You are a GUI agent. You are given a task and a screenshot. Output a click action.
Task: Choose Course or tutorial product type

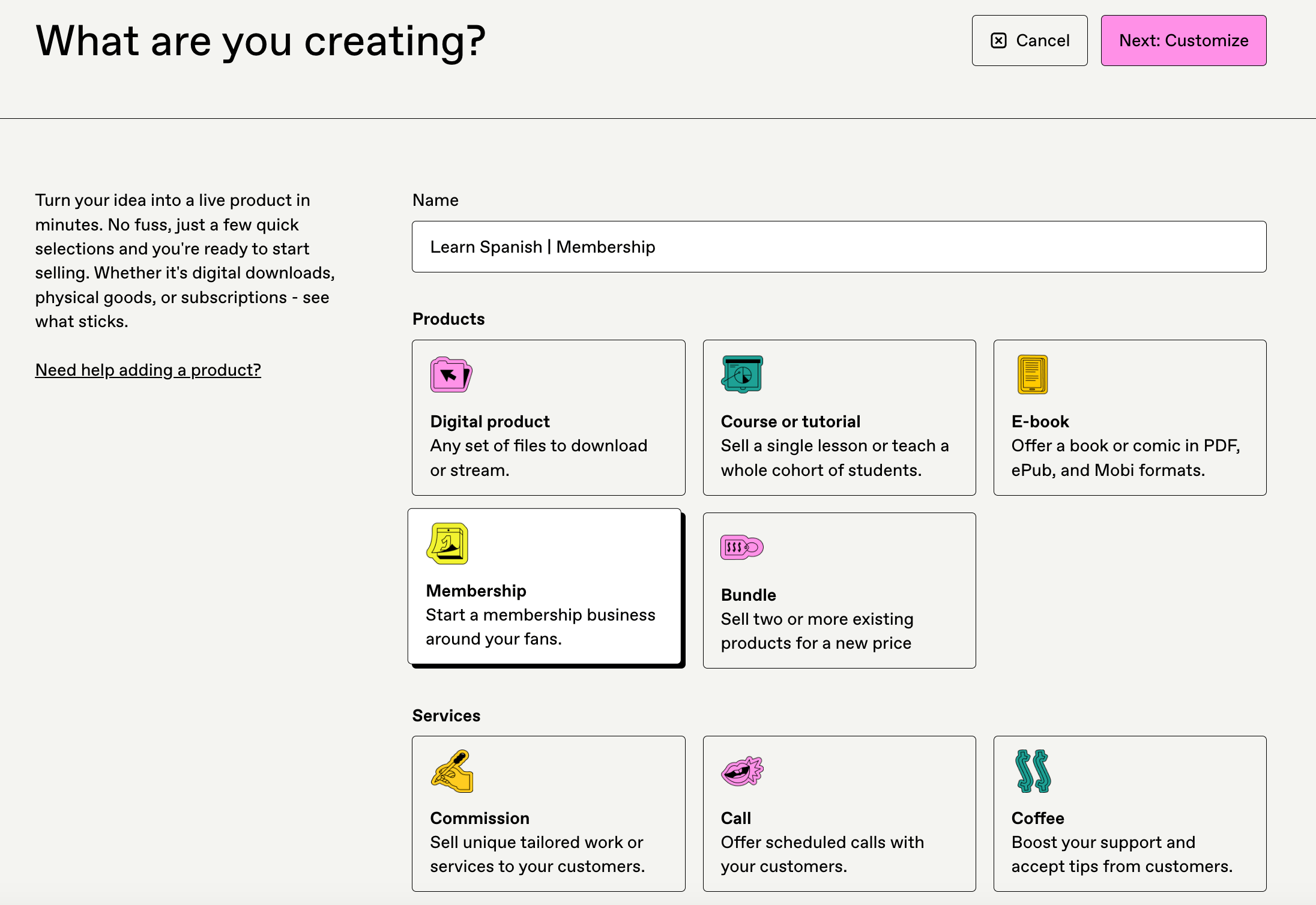tap(790, 421)
